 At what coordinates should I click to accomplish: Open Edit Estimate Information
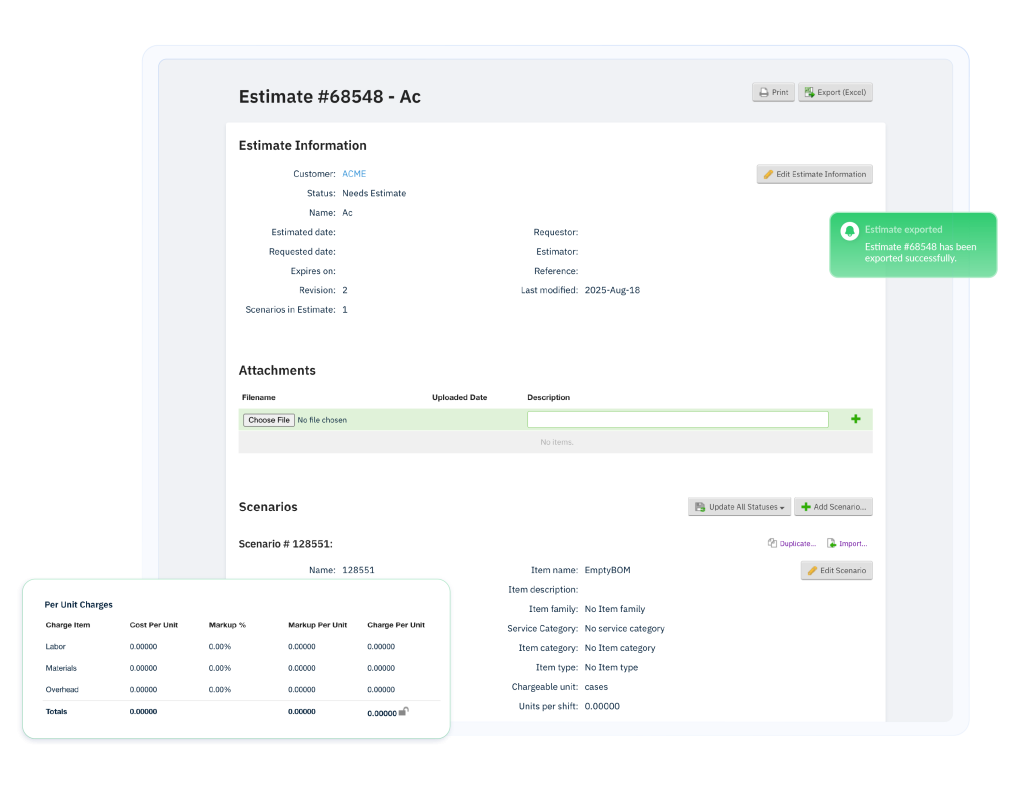click(814, 174)
